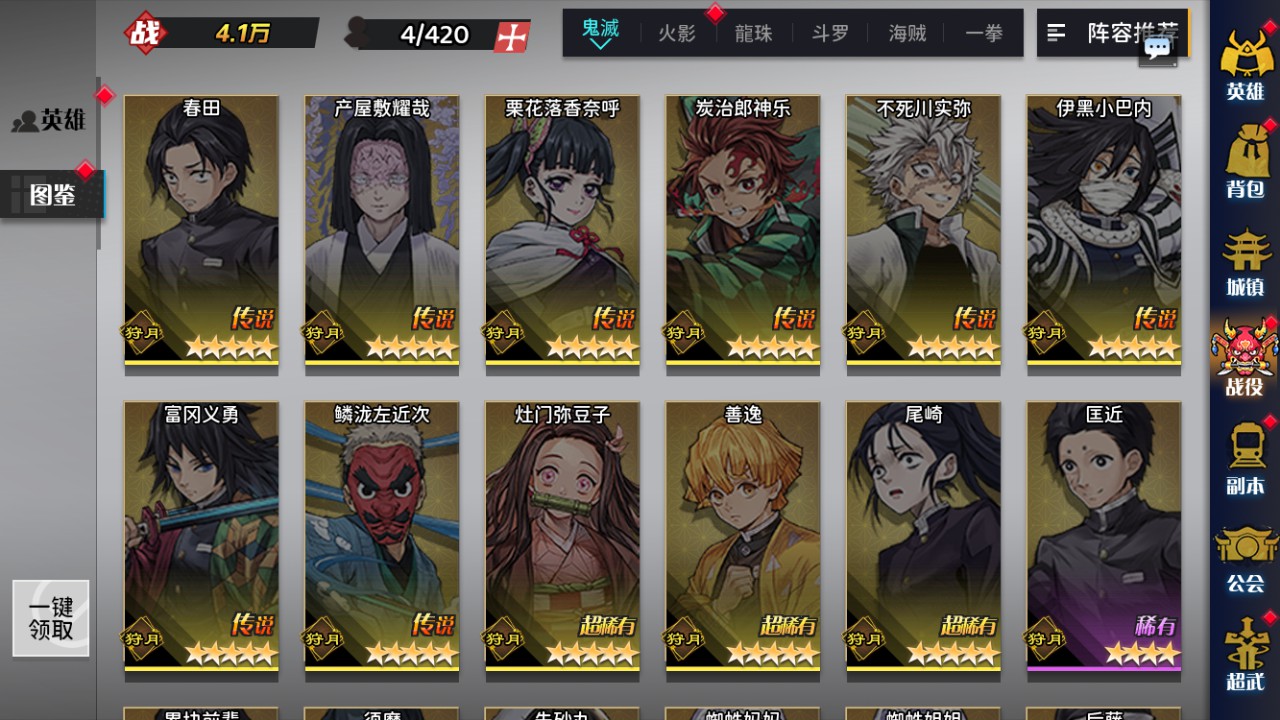Select the 善逸 hero card
Screen dimensions: 1280x720
click(743, 540)
